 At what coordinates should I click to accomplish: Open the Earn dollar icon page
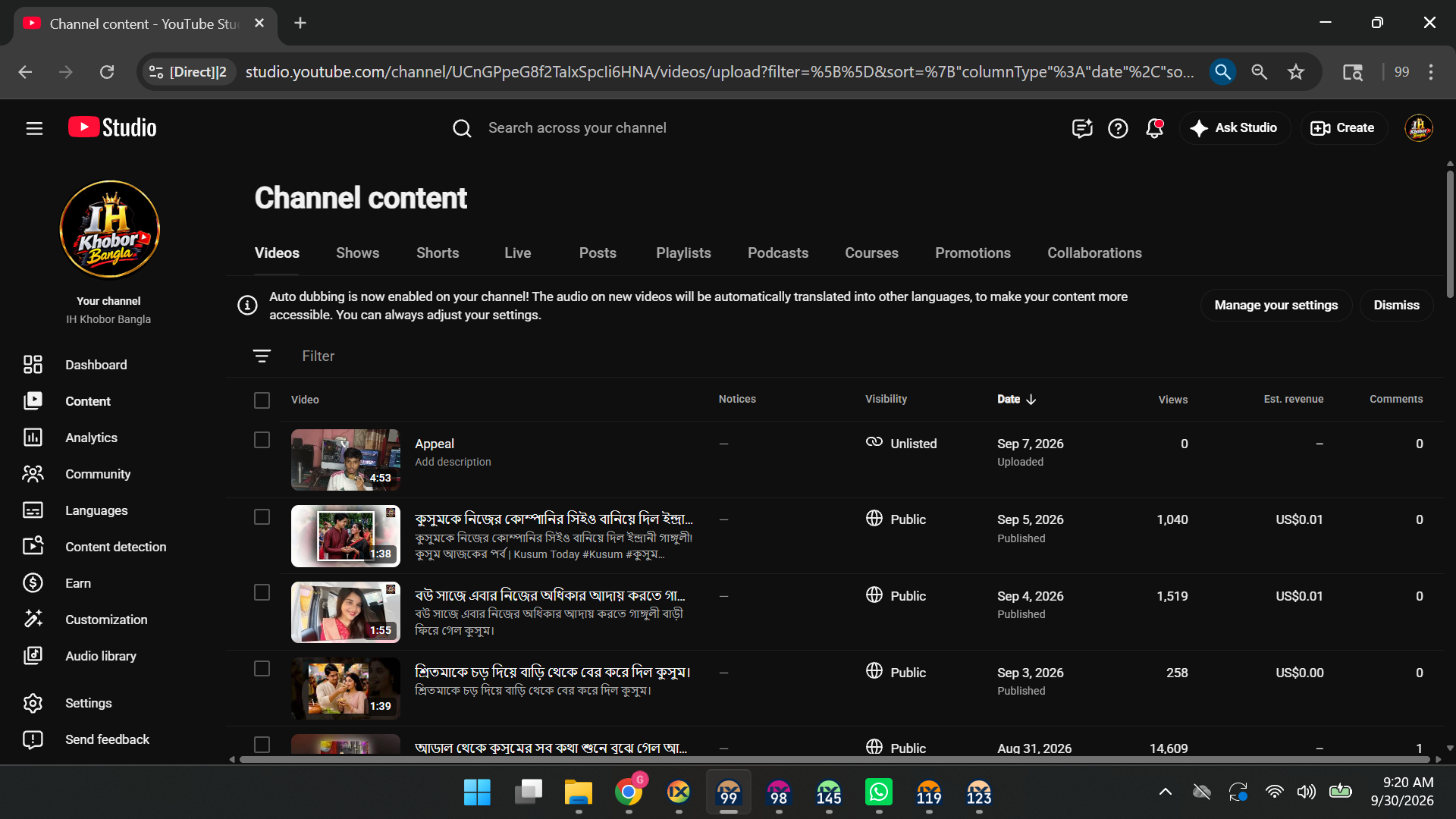point(33,583)
